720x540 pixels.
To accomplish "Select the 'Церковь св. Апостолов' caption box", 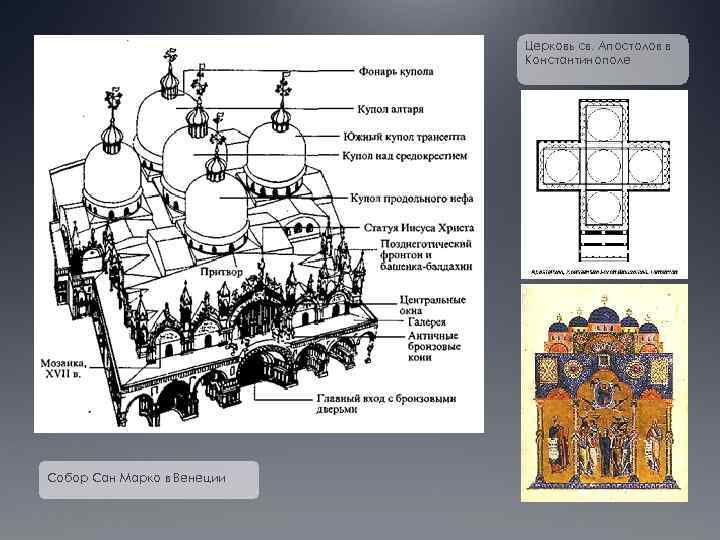I will click(x=603, y=59).
